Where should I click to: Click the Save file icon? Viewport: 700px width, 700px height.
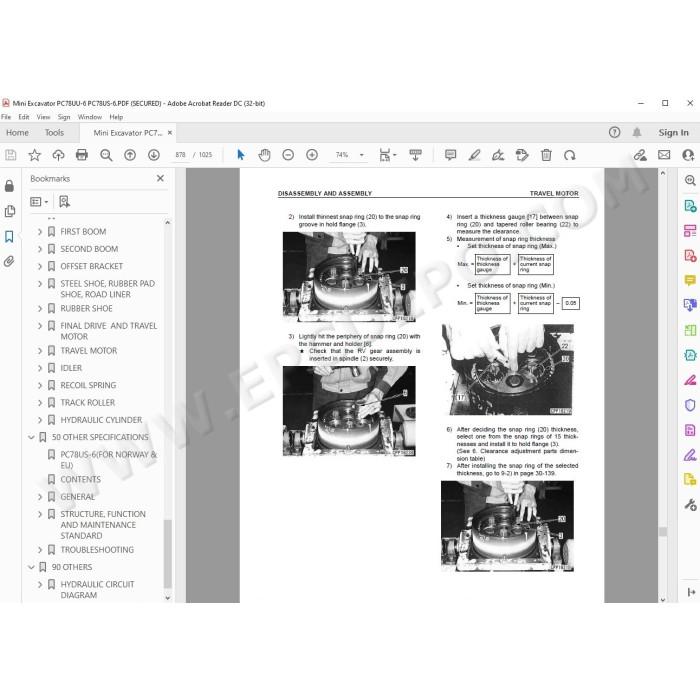(x=11, y=155)
